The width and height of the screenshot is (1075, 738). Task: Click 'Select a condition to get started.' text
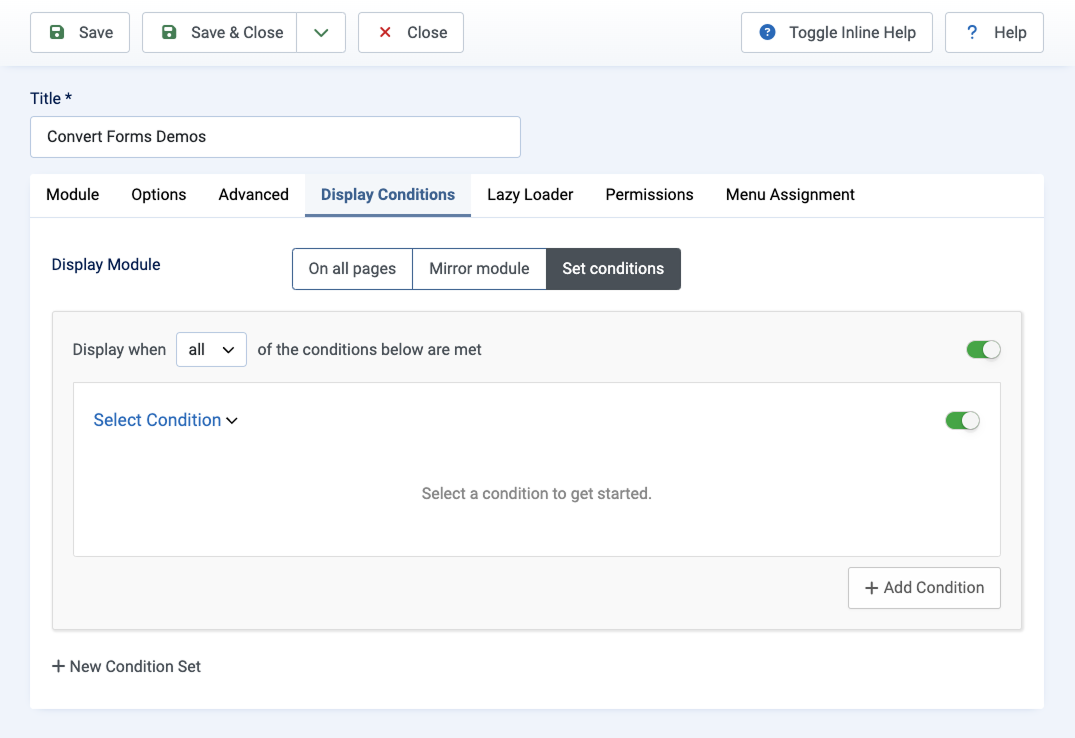pyautogui.click(x=536, y=494)
